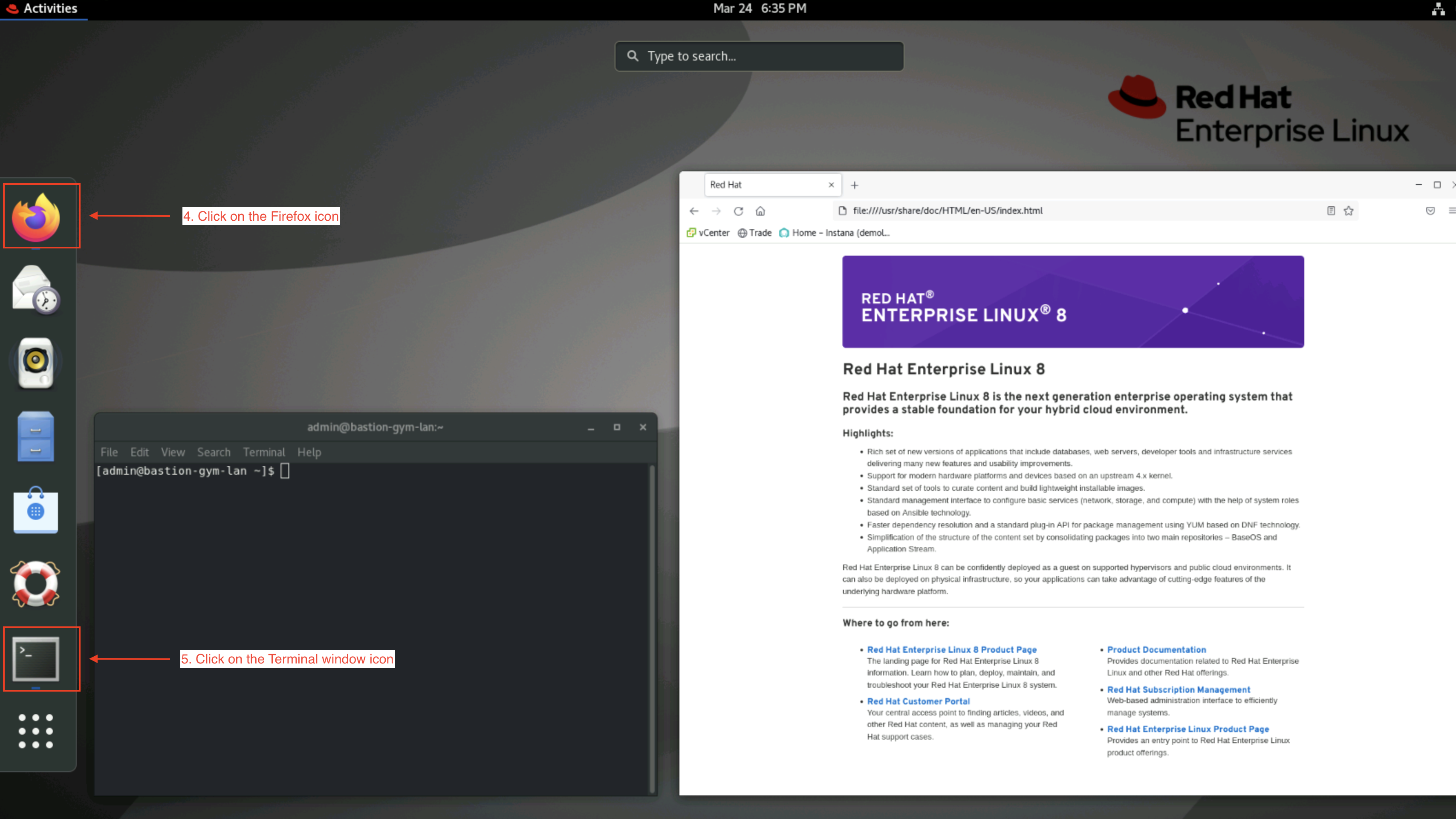The image size is (1456, 819).
Task: Go forward in Firefox
Action: point(716,211)
